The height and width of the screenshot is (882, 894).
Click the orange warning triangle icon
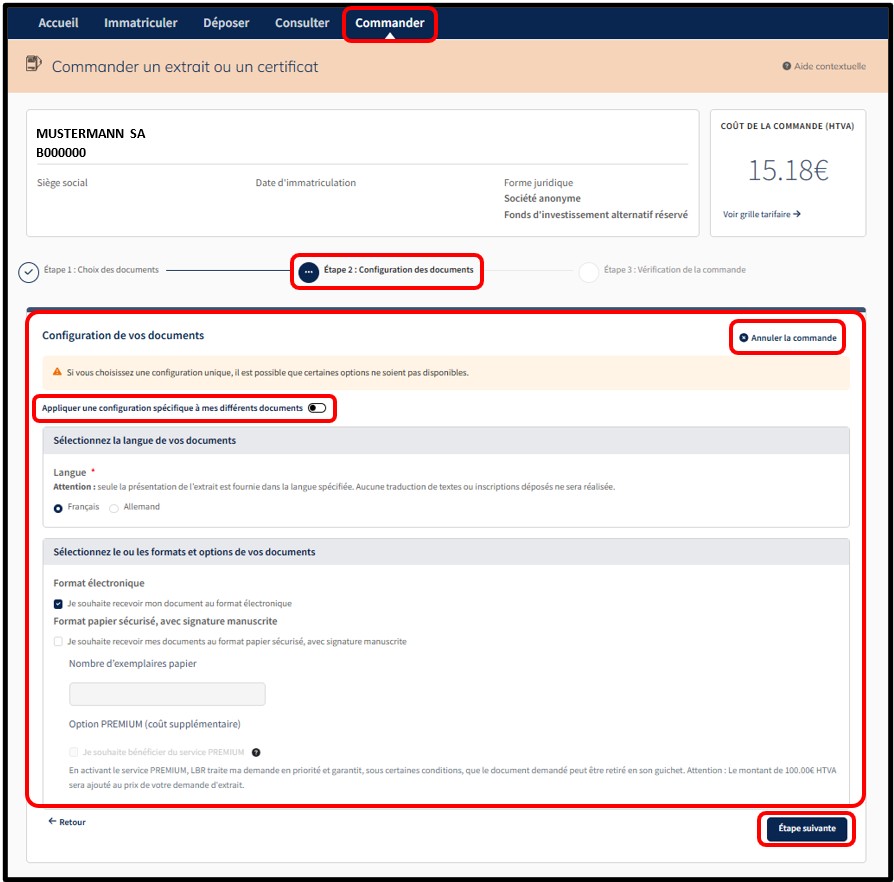[x=57, y=373]
